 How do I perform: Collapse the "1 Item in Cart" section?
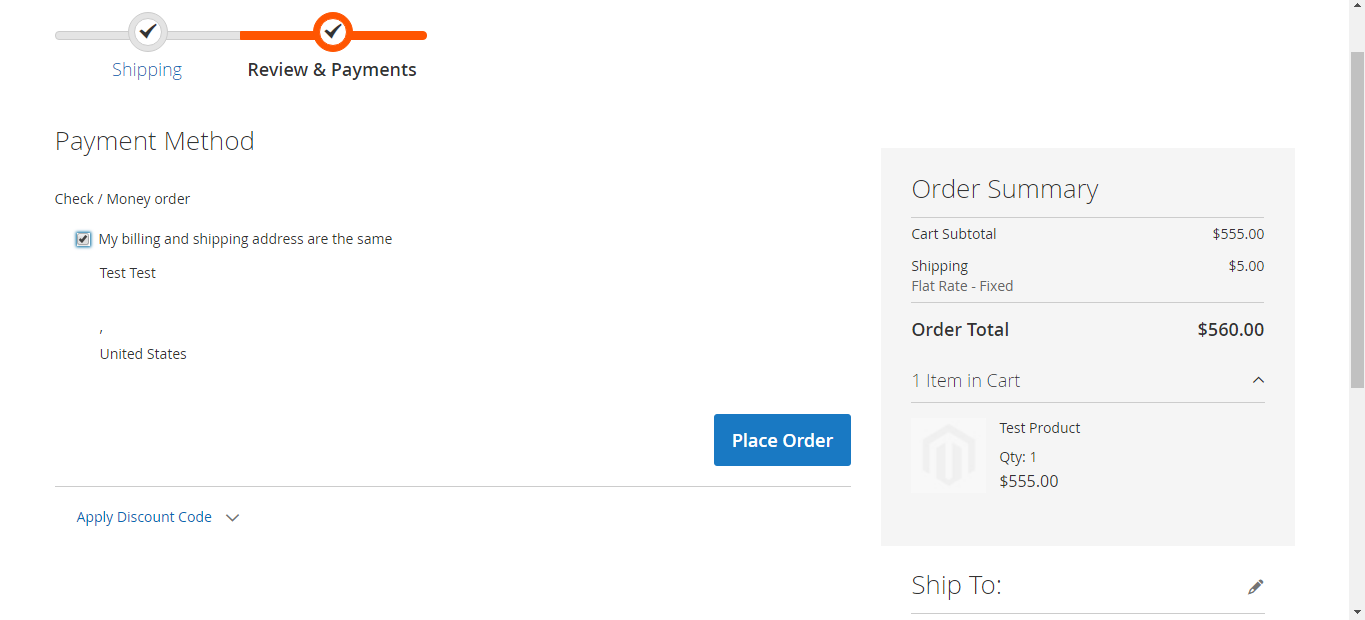(965, 380)
